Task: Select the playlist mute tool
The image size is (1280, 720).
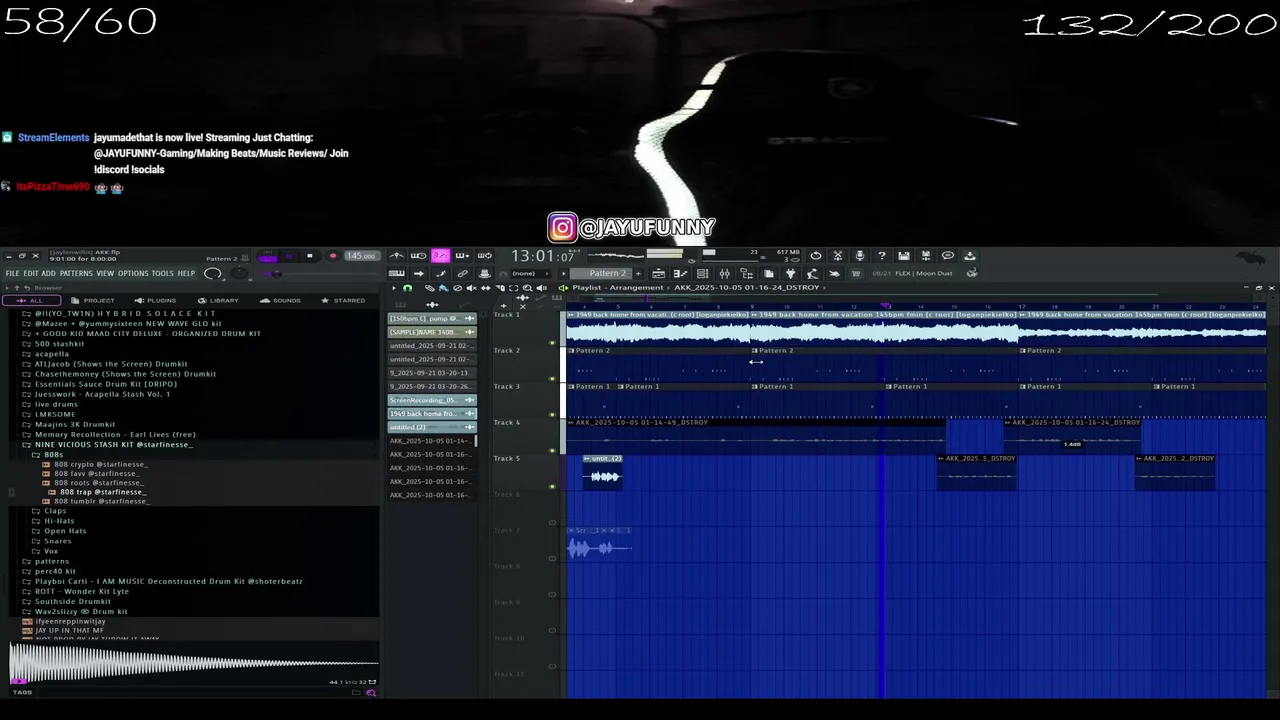Action: click(x=471, y=288)
